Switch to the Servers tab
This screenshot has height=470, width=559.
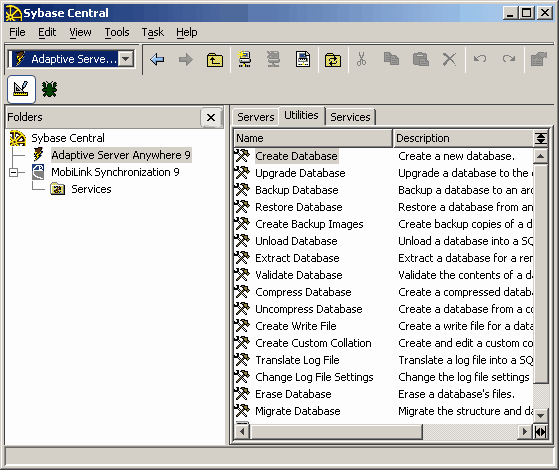[x=256, y=117]
